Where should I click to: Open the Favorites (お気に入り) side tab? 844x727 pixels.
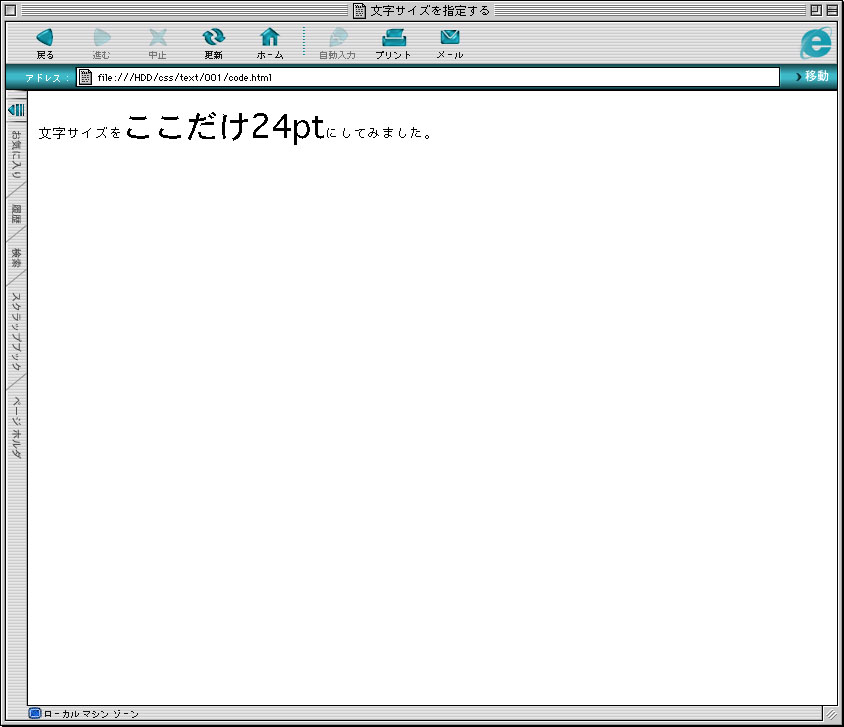[x=16, y=154]
